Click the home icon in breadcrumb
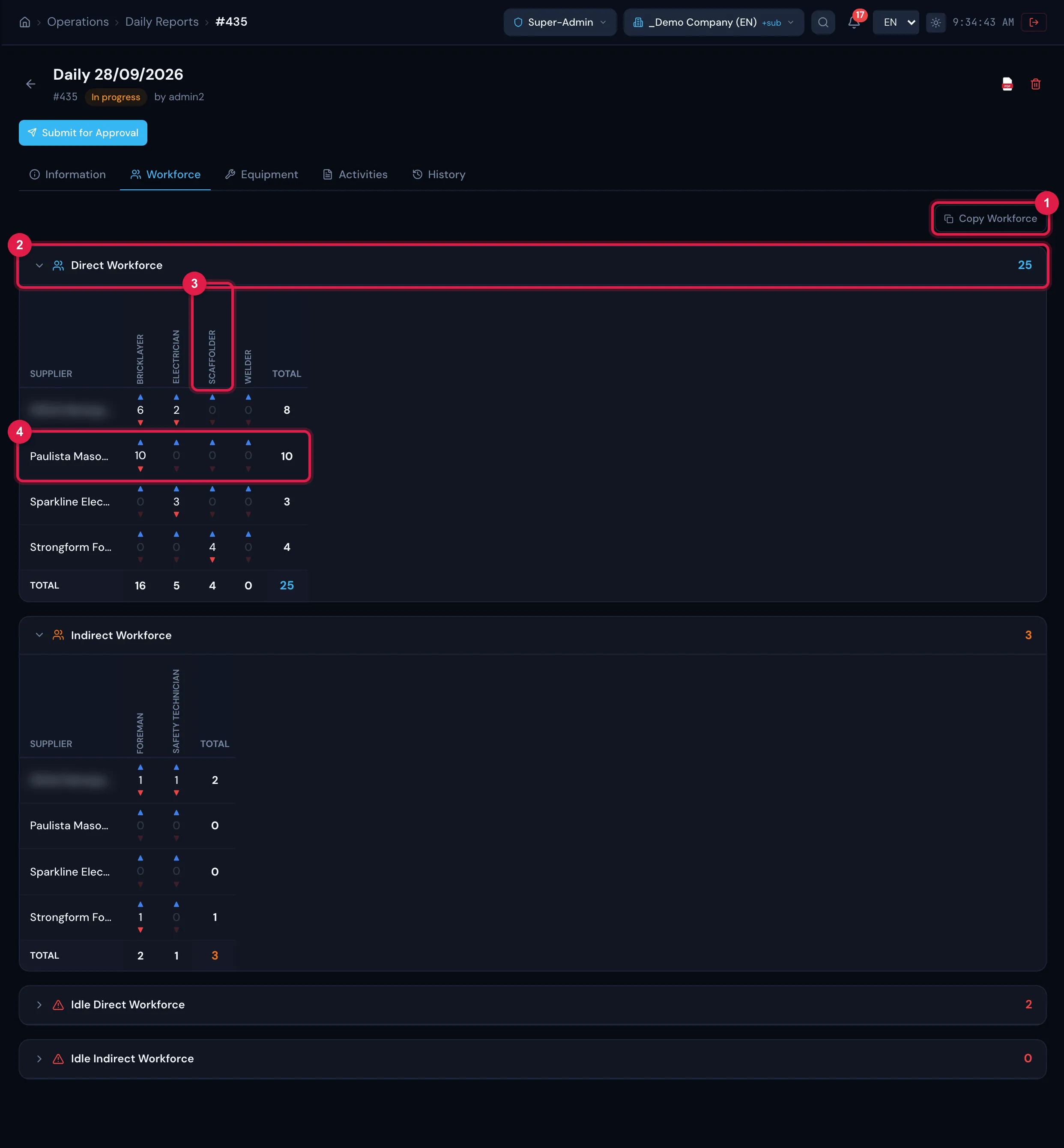 point(25,22)
